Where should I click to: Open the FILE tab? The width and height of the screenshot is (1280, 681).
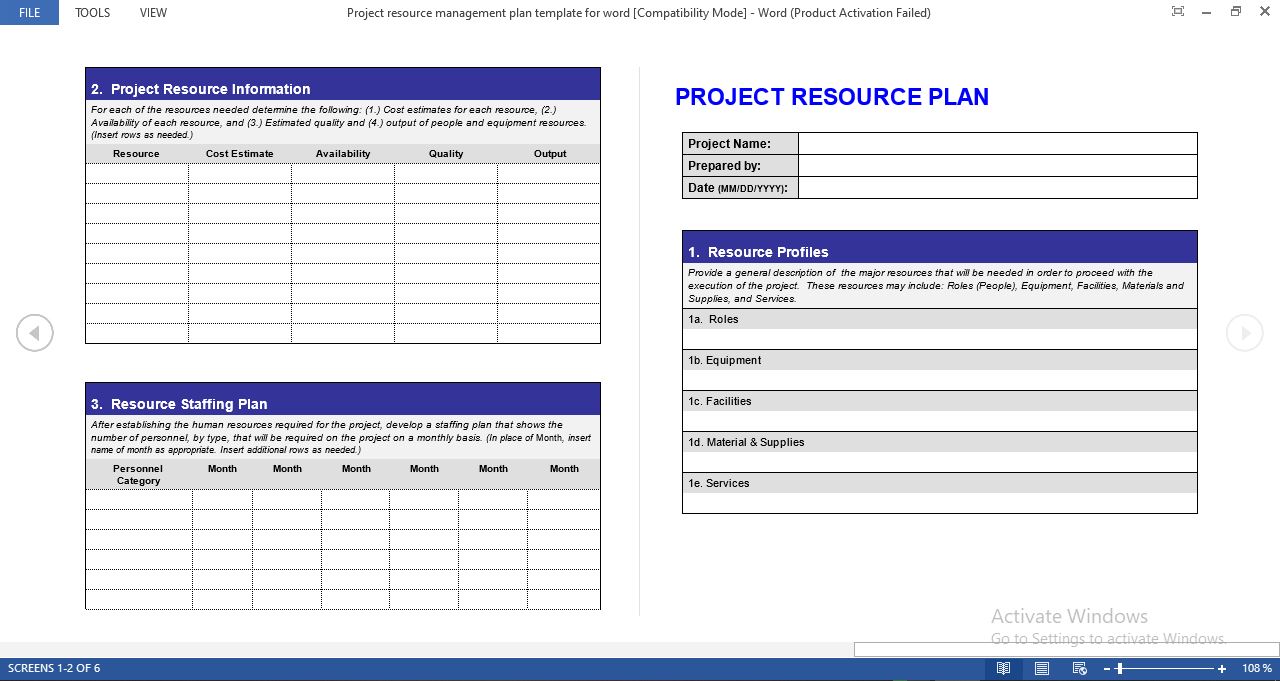click(28, 12)
